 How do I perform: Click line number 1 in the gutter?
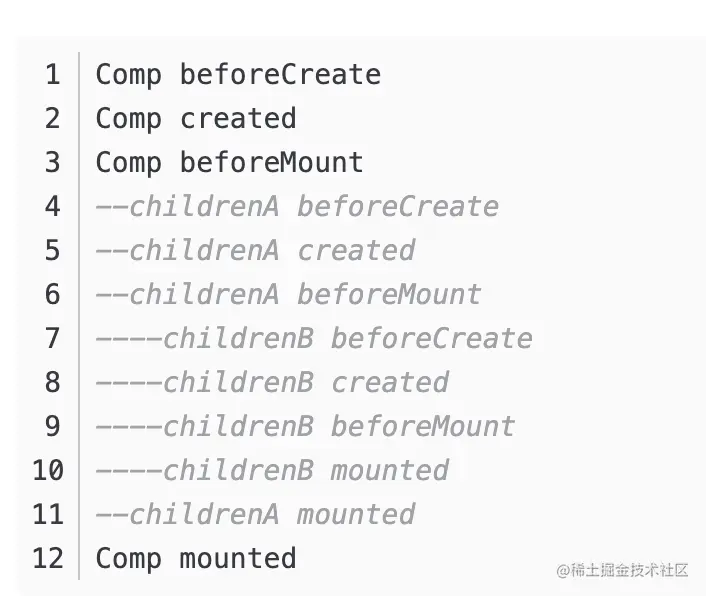pyautogui.click(x=53, y=75)
